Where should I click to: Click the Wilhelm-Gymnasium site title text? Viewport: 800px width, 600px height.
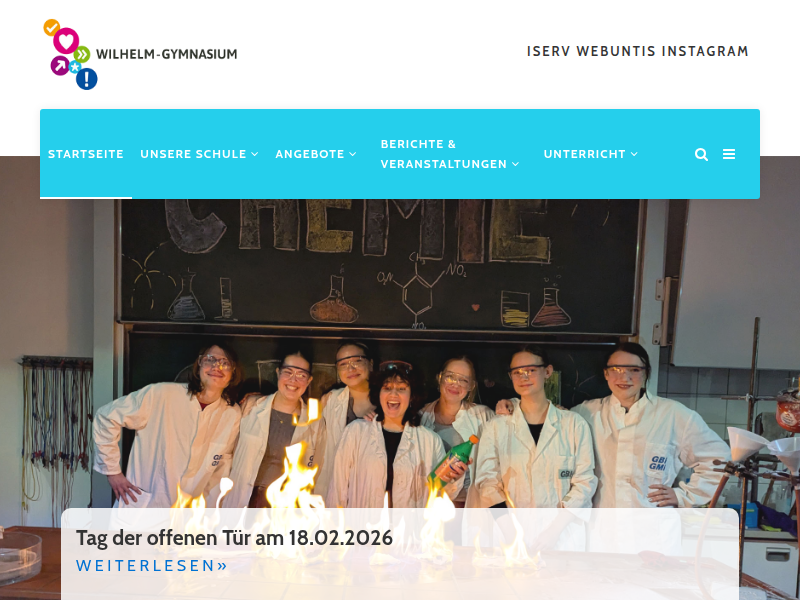coord(166,54)
